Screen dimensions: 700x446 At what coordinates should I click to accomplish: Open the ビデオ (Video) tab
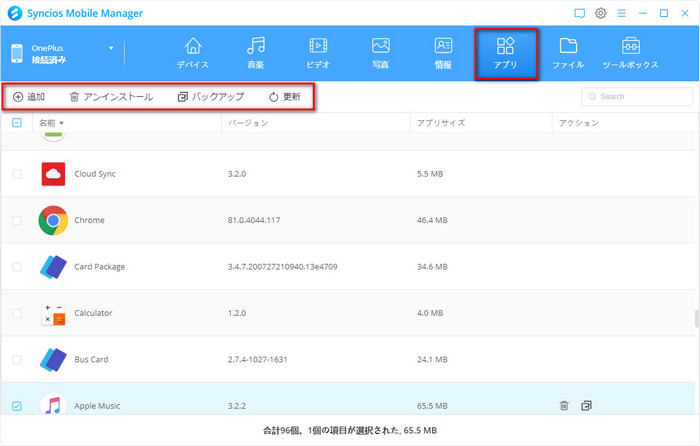[x=318, y=53]
